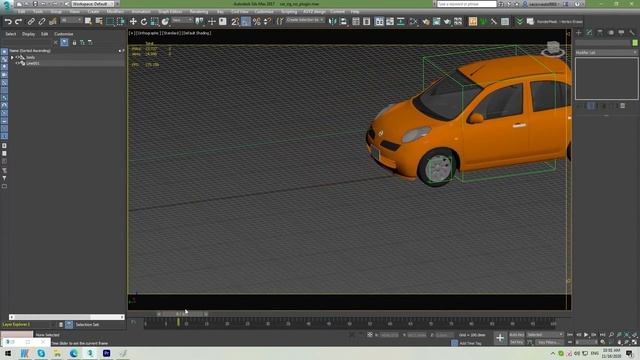The width and height of the screenshot is (640, 360).
Task: Click the Redo arrow in main toolbar
Action: (18, 22)
